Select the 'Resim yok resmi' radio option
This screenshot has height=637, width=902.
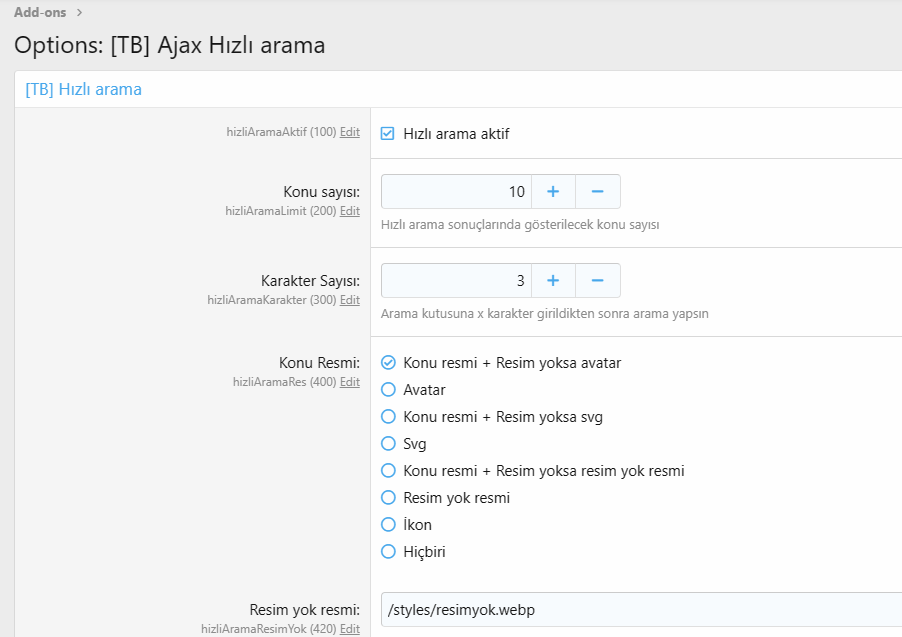[388, 498]
